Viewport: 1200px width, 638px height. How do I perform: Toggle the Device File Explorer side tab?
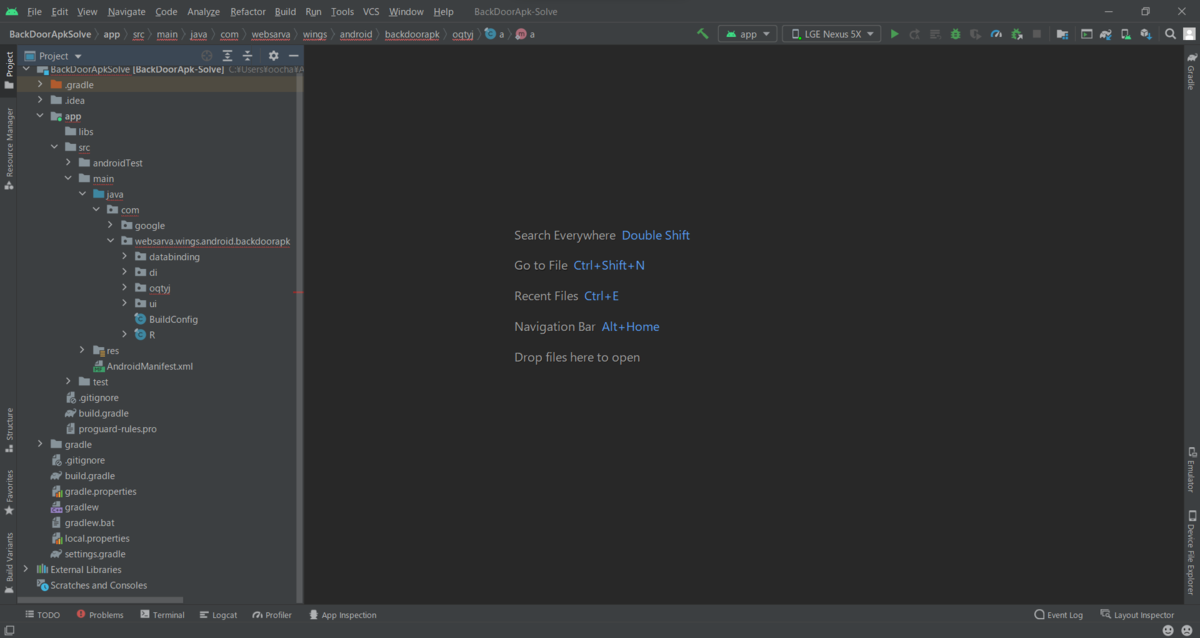point(1191,553)
